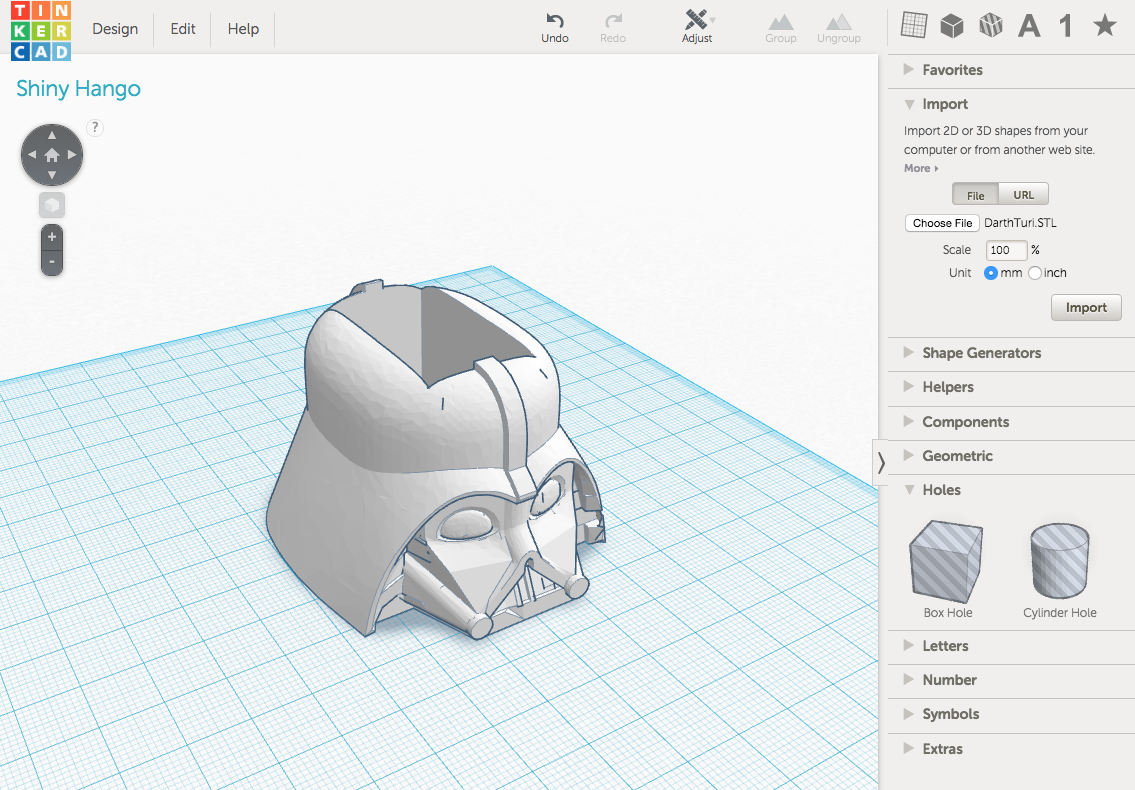Viewport: 1135px width, 790px height.
Task: Open the Design menu
Action: 115,29
